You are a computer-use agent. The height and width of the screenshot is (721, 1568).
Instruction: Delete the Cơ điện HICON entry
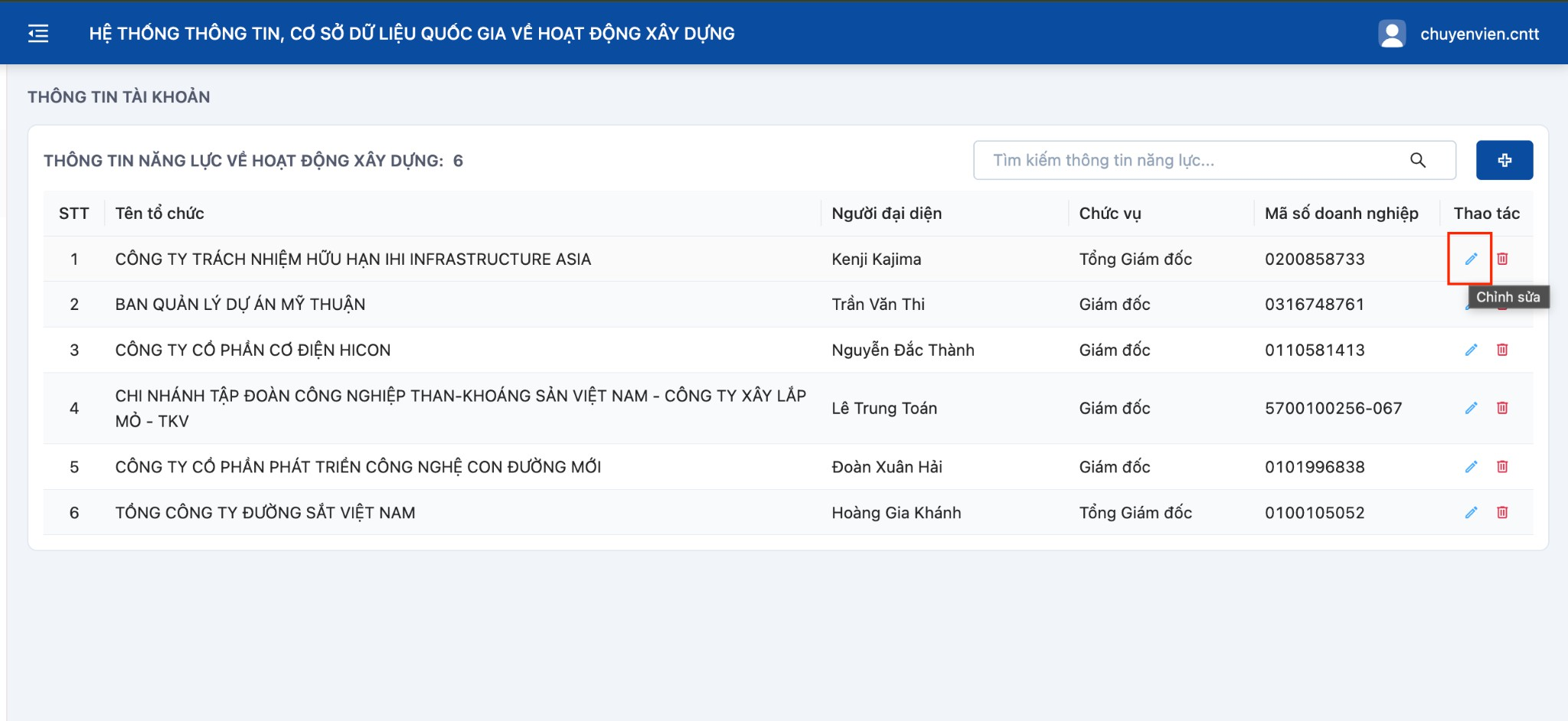pyautogui.click(x=1502, y=350)
